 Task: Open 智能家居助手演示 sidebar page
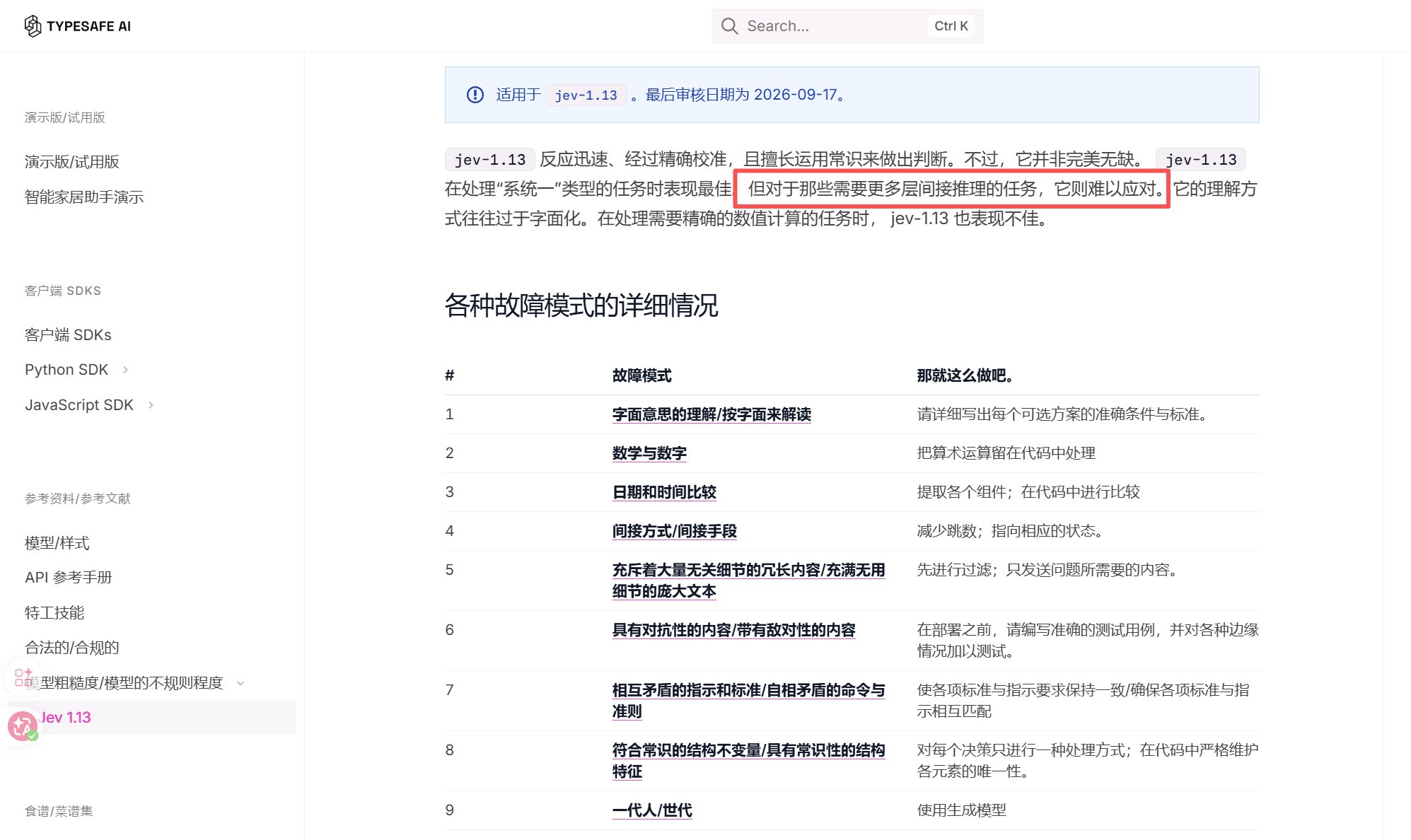pos(84,197)
